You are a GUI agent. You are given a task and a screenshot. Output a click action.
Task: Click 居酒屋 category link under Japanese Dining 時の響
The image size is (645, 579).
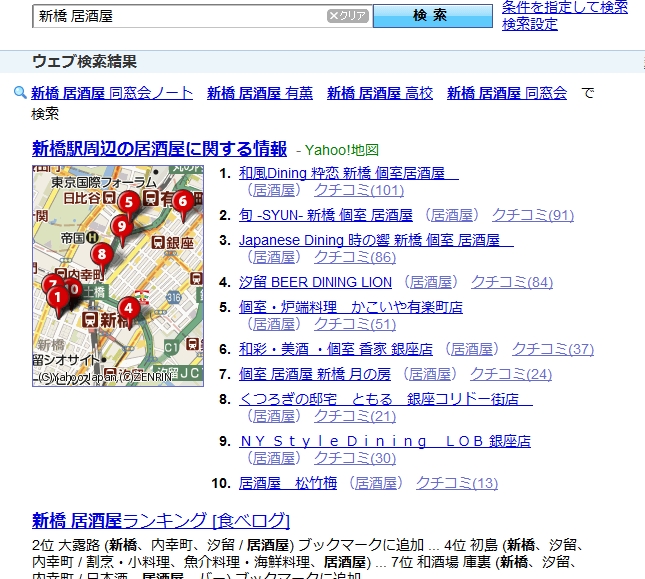(274, 257)
